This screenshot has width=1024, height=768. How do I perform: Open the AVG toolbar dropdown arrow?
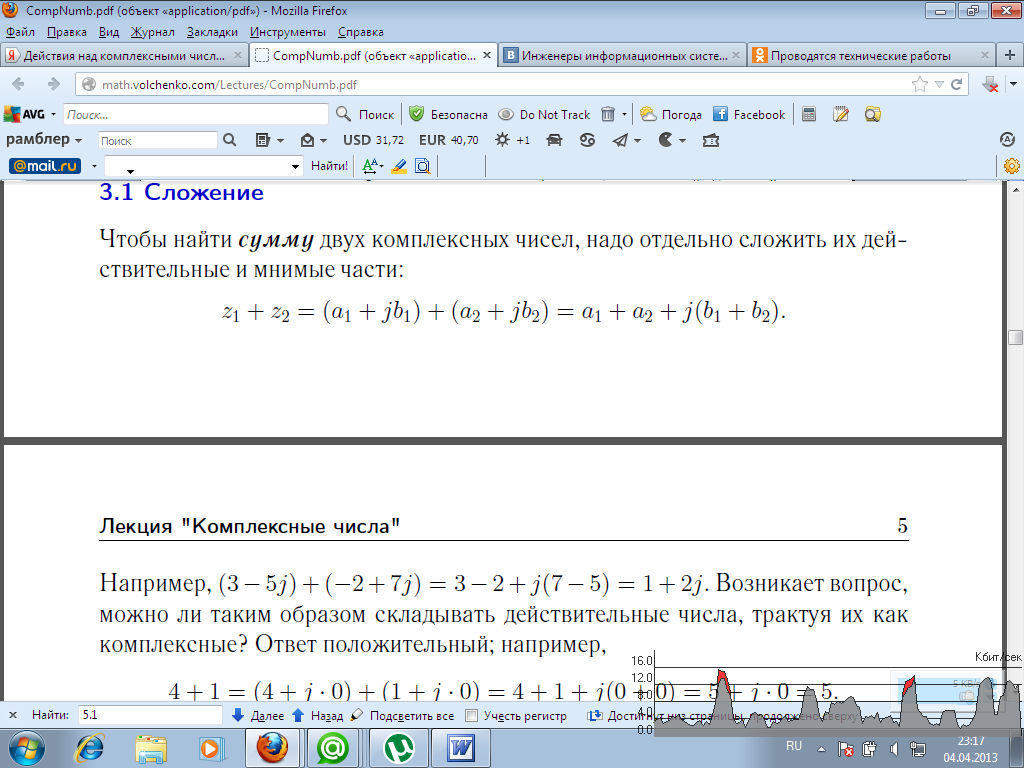(54, 114)
